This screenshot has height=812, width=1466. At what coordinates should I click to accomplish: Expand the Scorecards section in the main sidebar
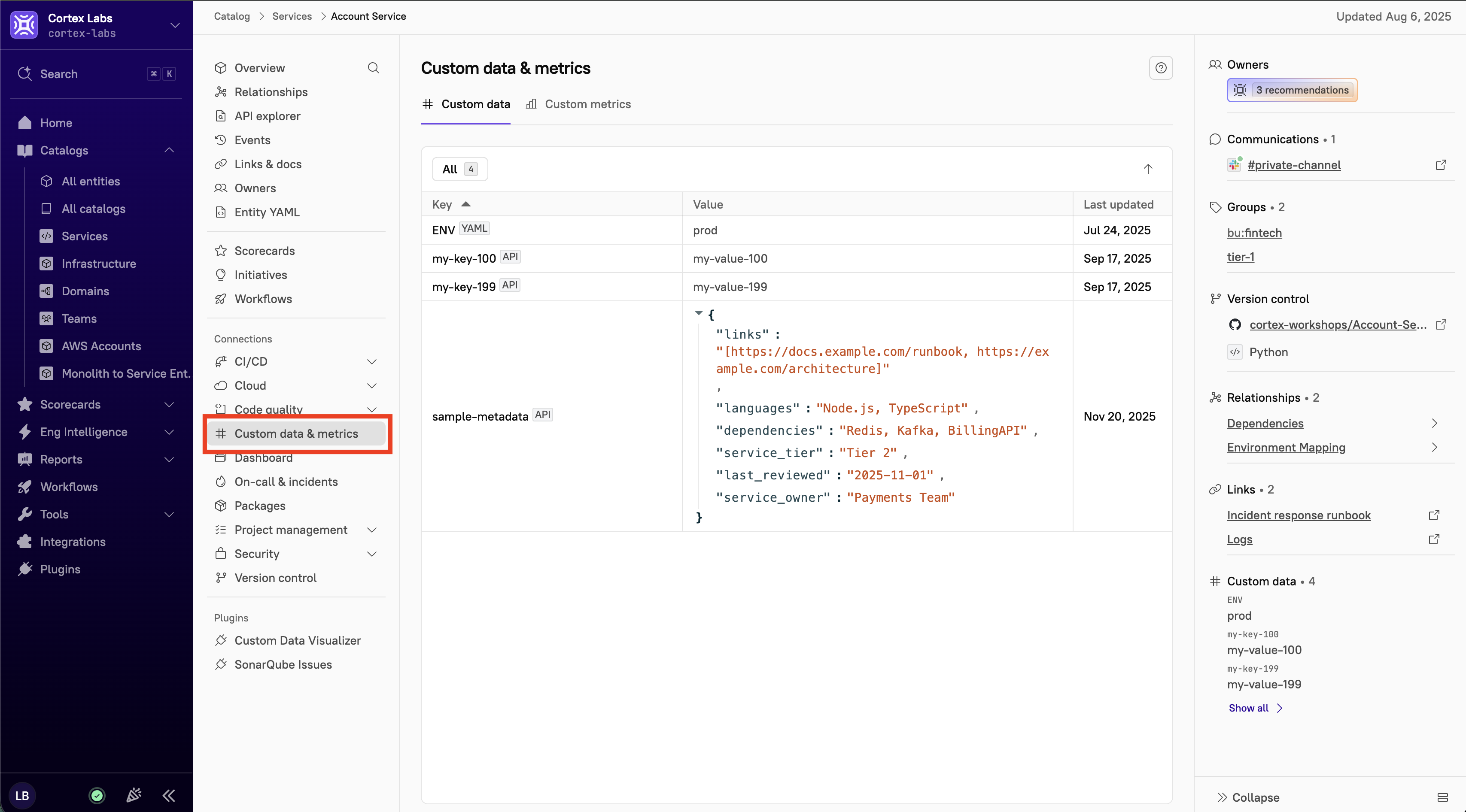[x=169, y=404]
